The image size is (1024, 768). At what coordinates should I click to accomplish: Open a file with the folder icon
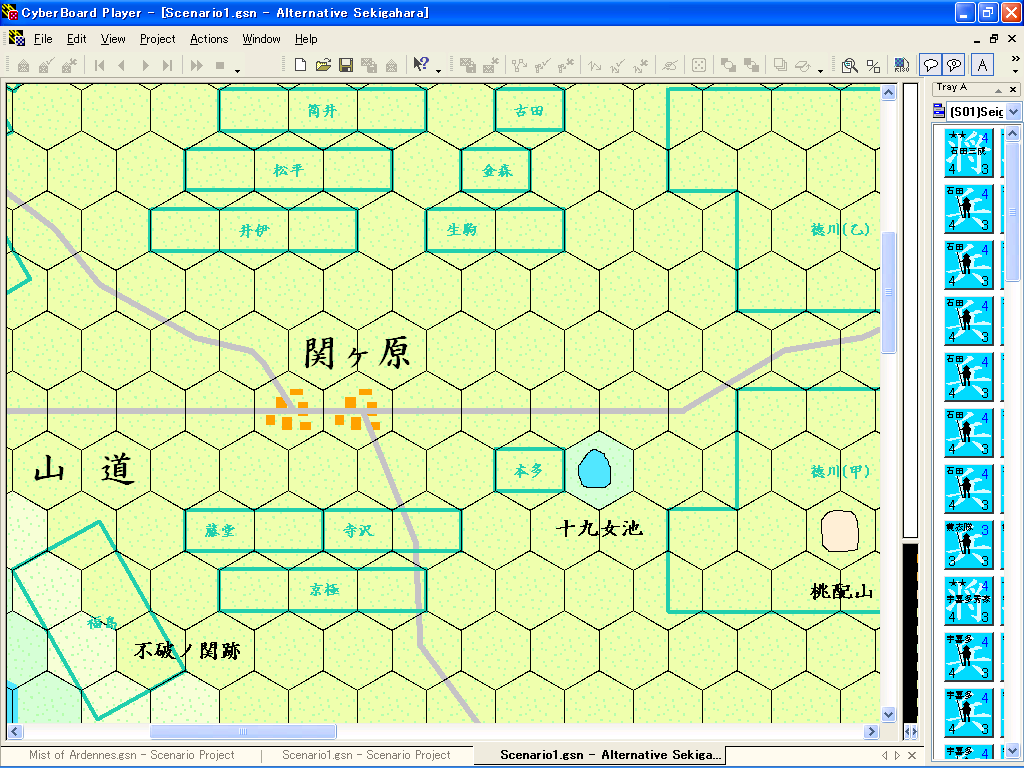[323, 66]
